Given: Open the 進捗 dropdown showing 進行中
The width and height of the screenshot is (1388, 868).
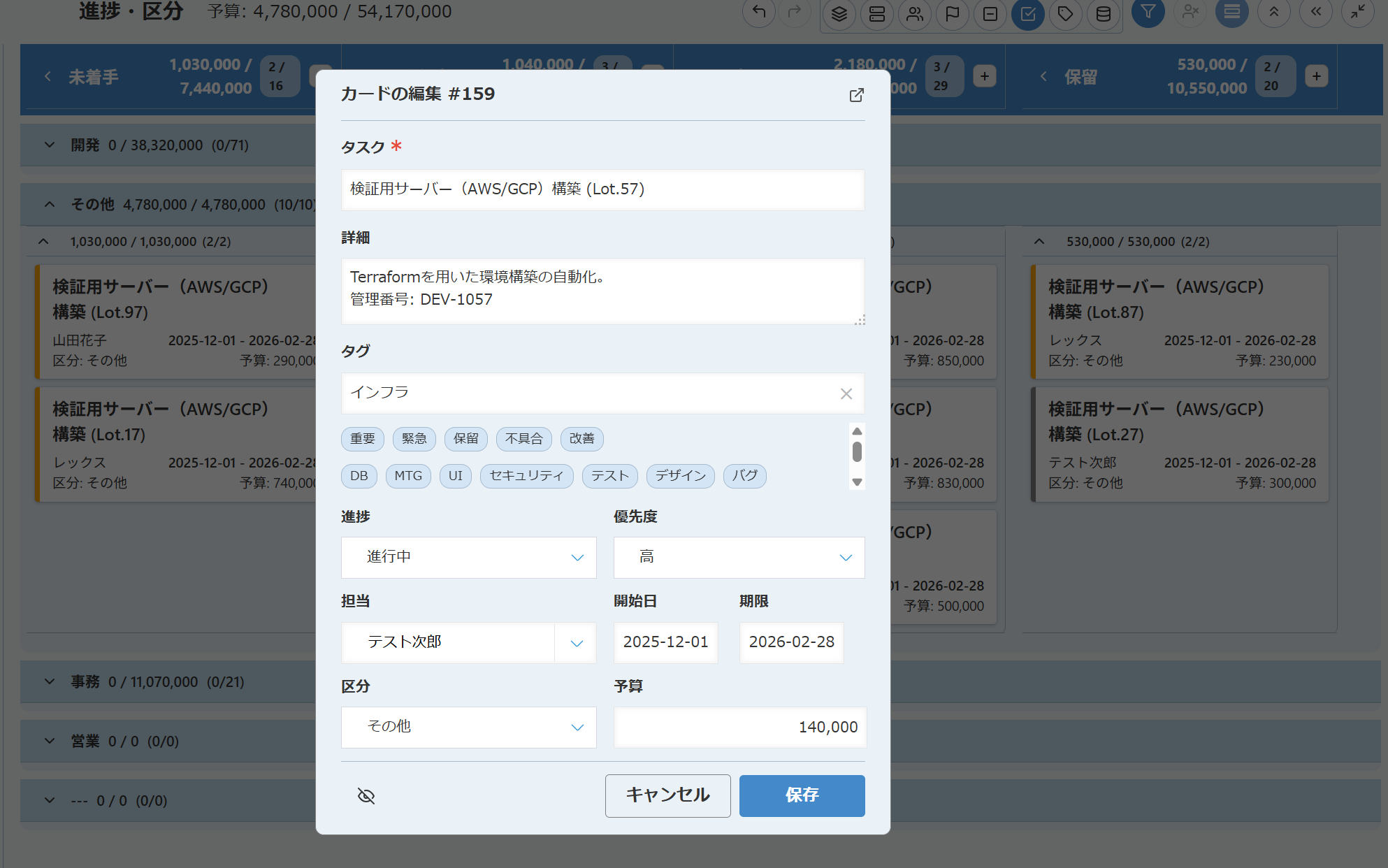Looking at the screenshot, I should click(x=468, y=557).
